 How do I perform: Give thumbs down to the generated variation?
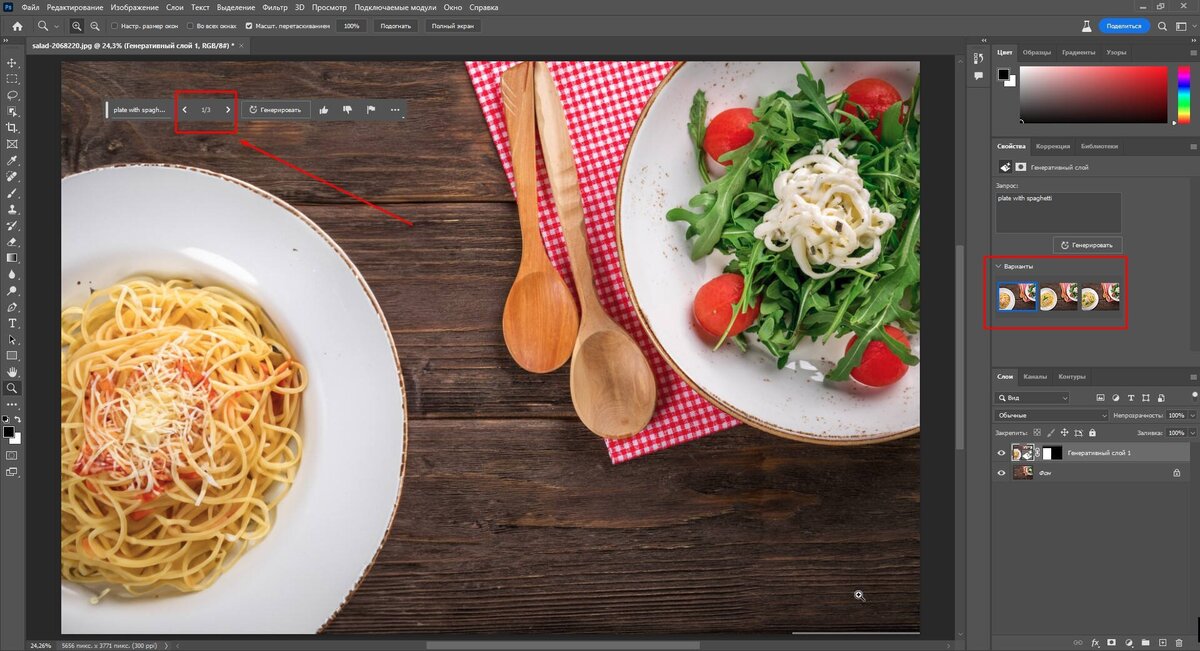[x=347, y=110]
